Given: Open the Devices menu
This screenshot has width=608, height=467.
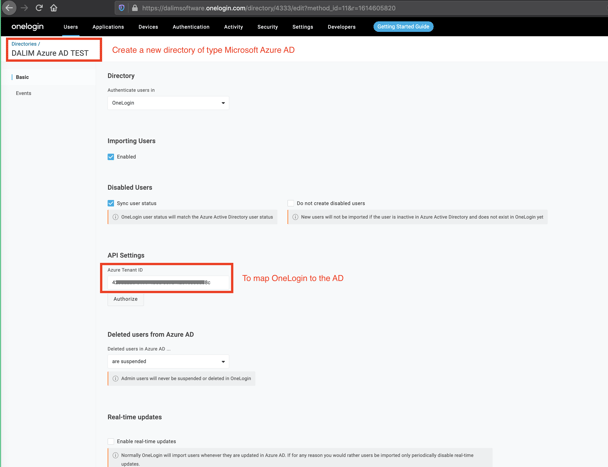Looking at the screenshot, I should [148, 27].
